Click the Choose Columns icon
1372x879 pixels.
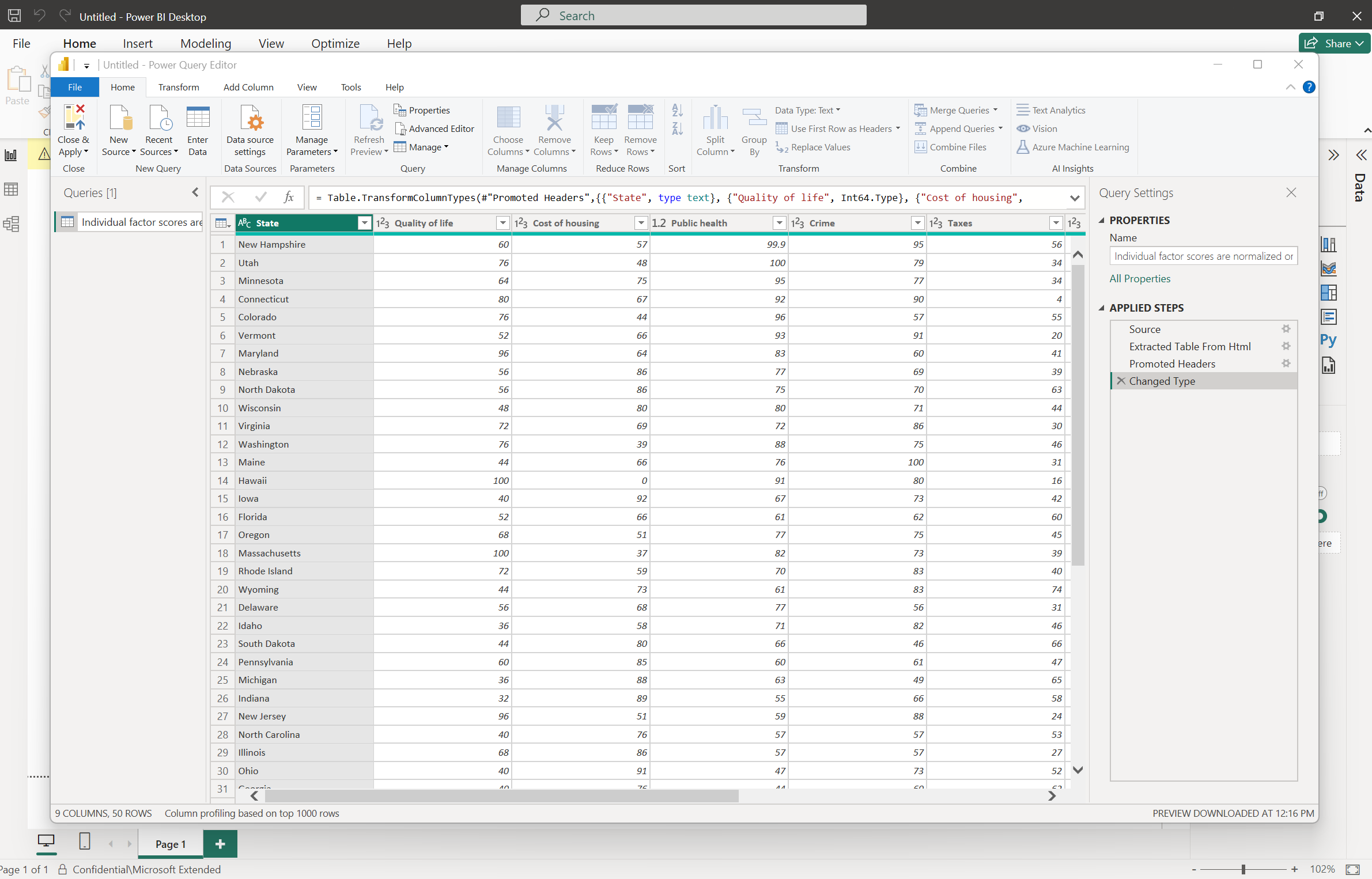click(508, 118)
